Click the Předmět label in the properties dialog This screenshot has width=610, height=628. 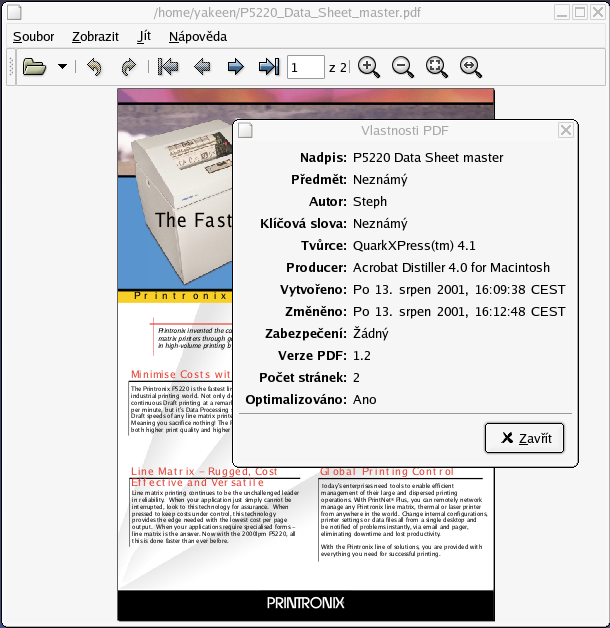tap(318, 179)
